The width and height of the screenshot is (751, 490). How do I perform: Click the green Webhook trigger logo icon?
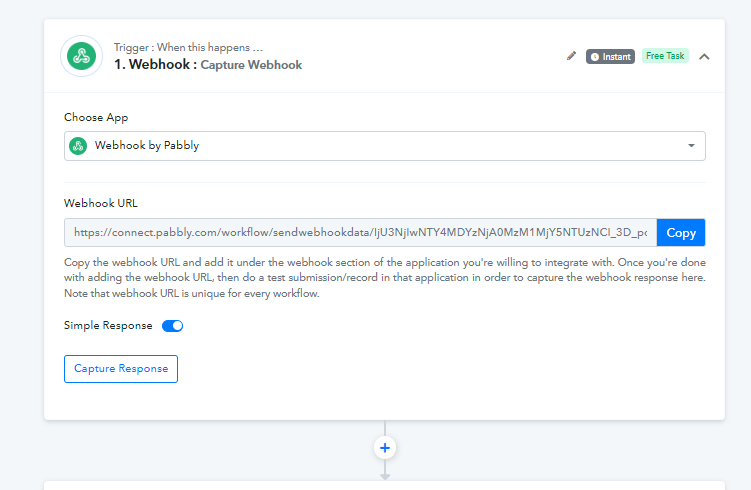click(81, 56)
